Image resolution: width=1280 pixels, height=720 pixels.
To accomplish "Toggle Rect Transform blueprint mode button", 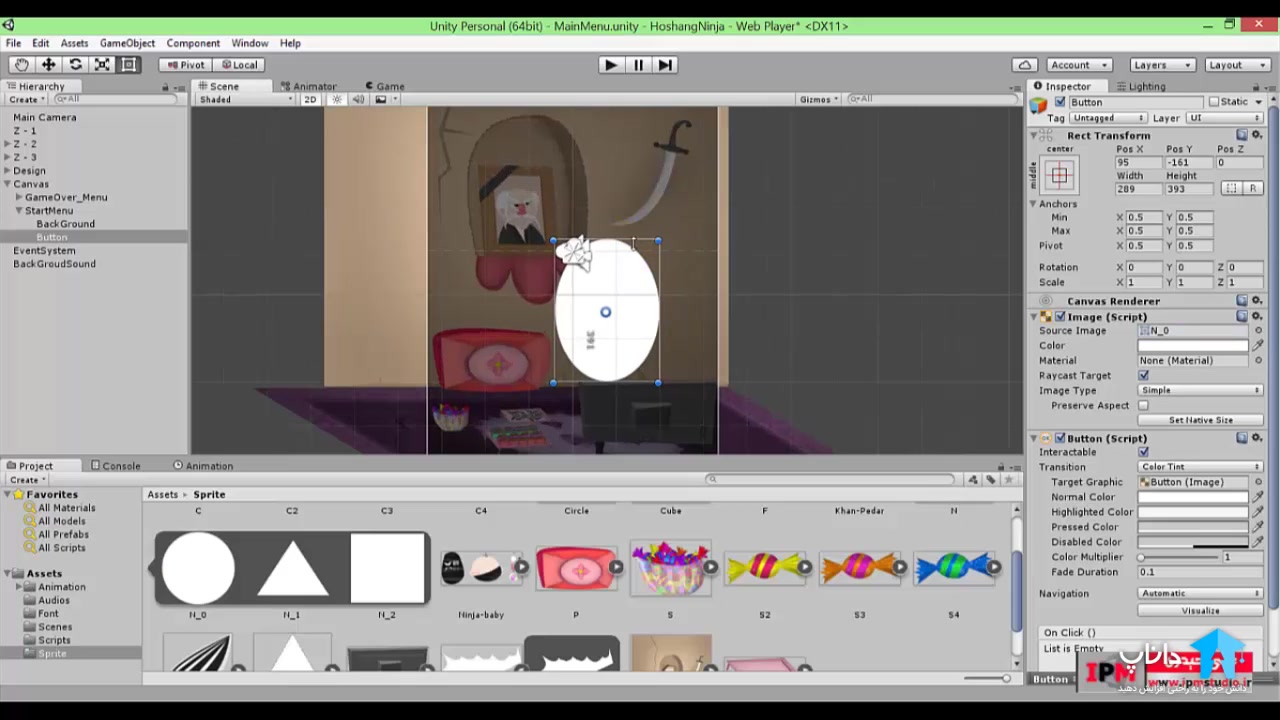I will click(x=1231, y=189).
